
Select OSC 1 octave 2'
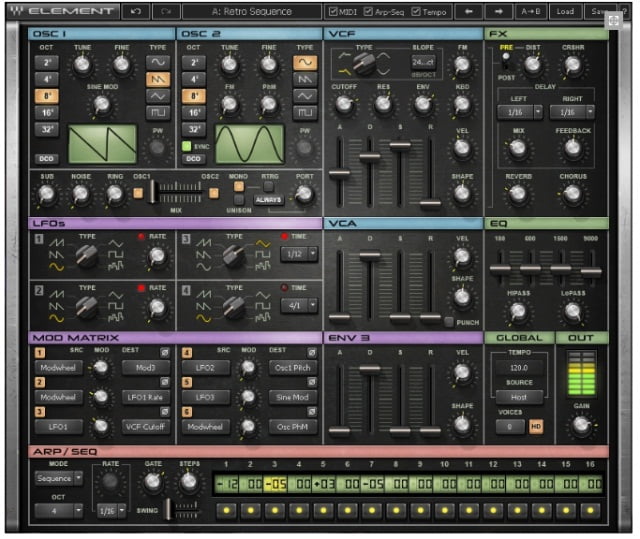click(47, 62)
